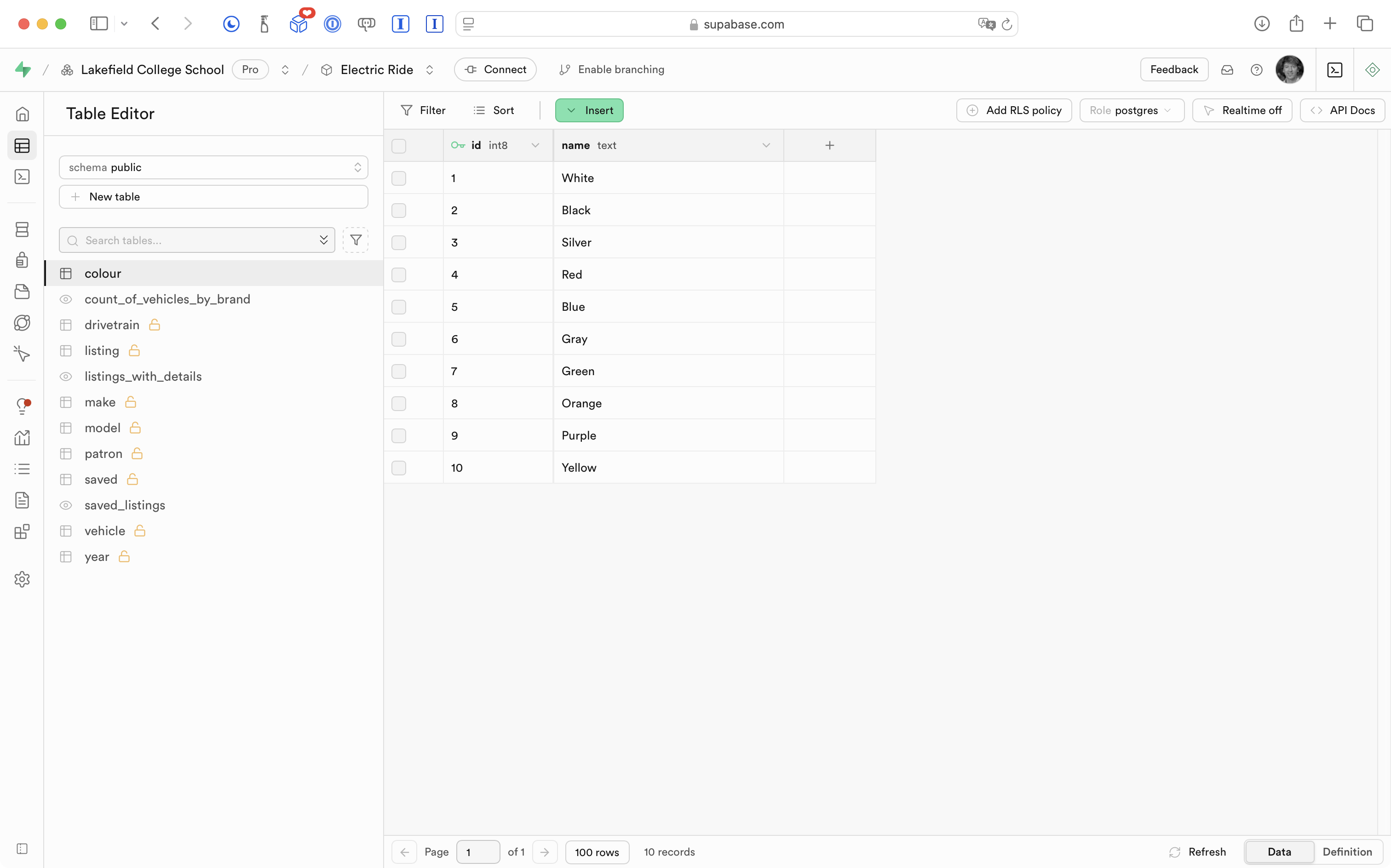Screen dimensions: 1391x868
Task: Add new column with plus icon
Action: pyautogui.click(x=829, y=145)
